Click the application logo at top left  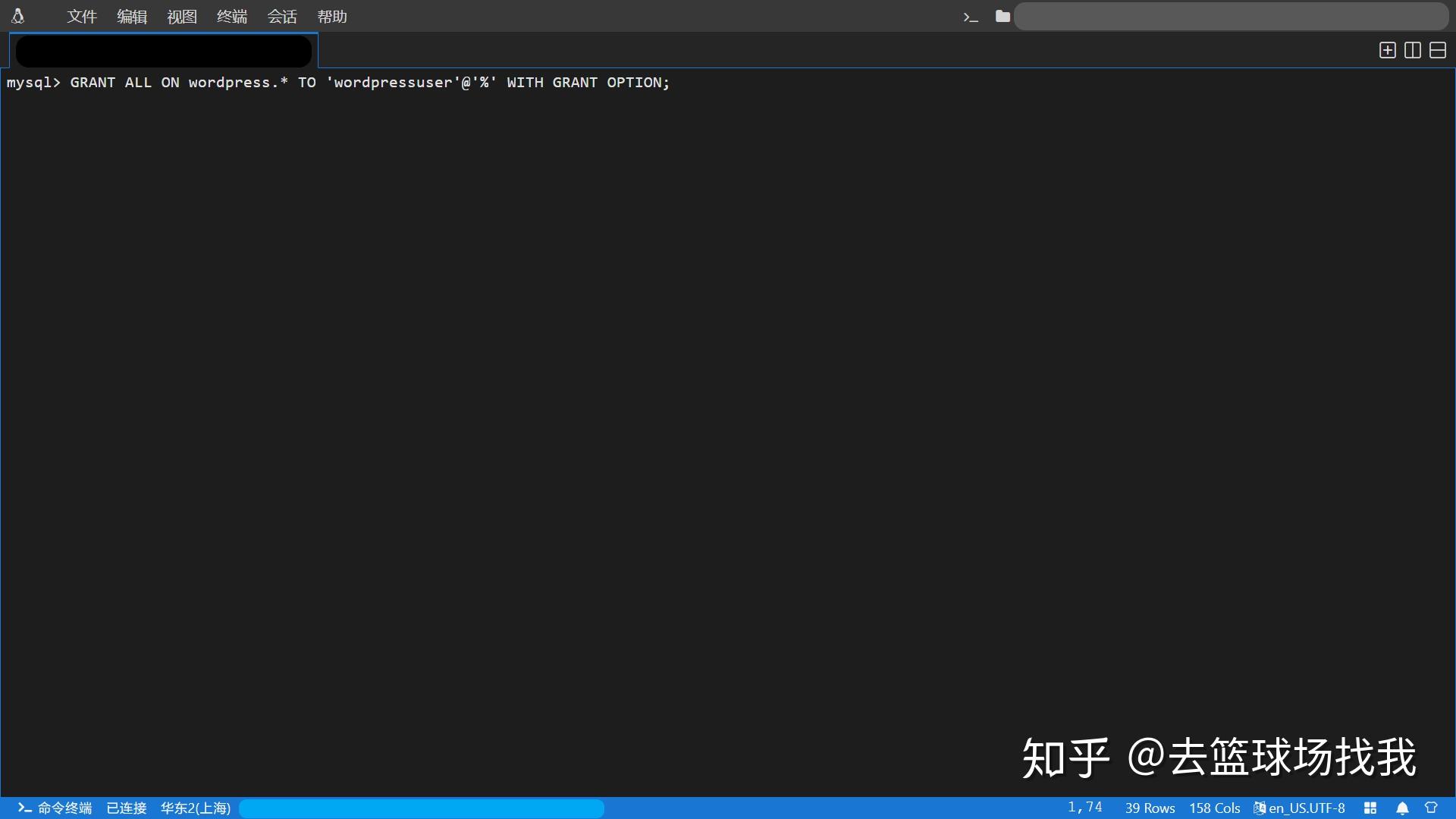click(x=18, y=16)
